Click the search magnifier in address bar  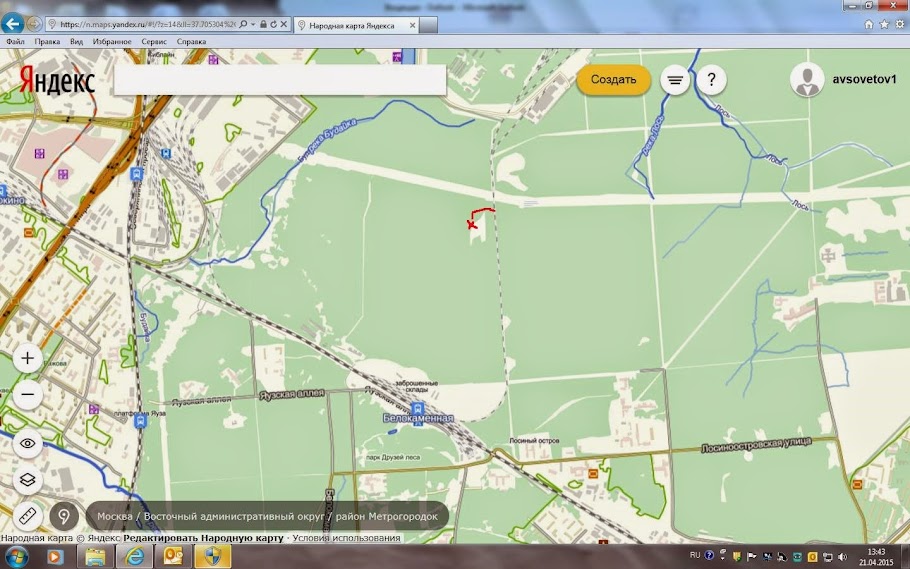coord(243,24)
